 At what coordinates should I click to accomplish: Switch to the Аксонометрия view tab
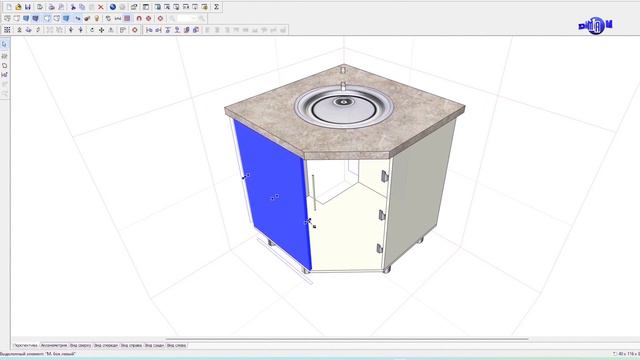(54, 345)
